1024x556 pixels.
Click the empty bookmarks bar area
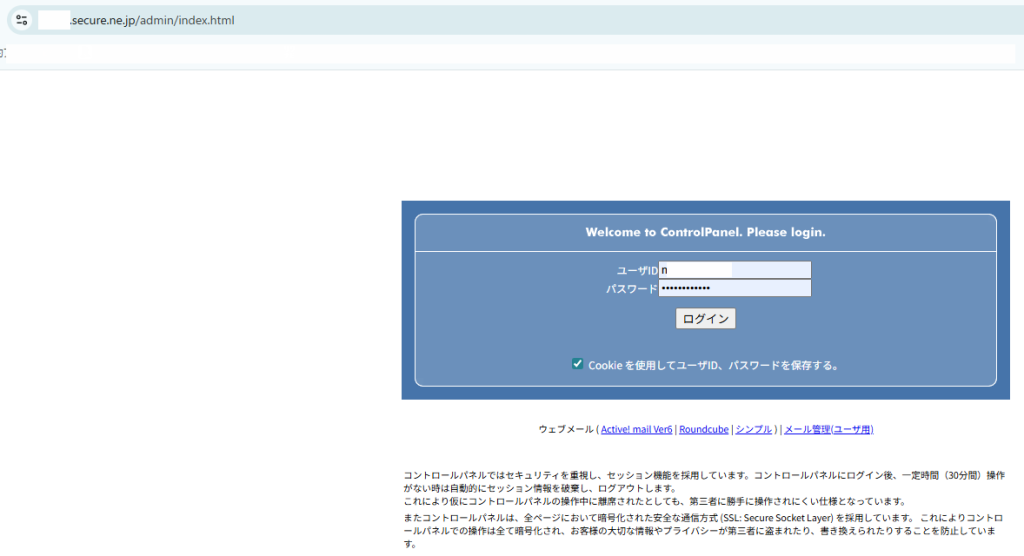500,53
